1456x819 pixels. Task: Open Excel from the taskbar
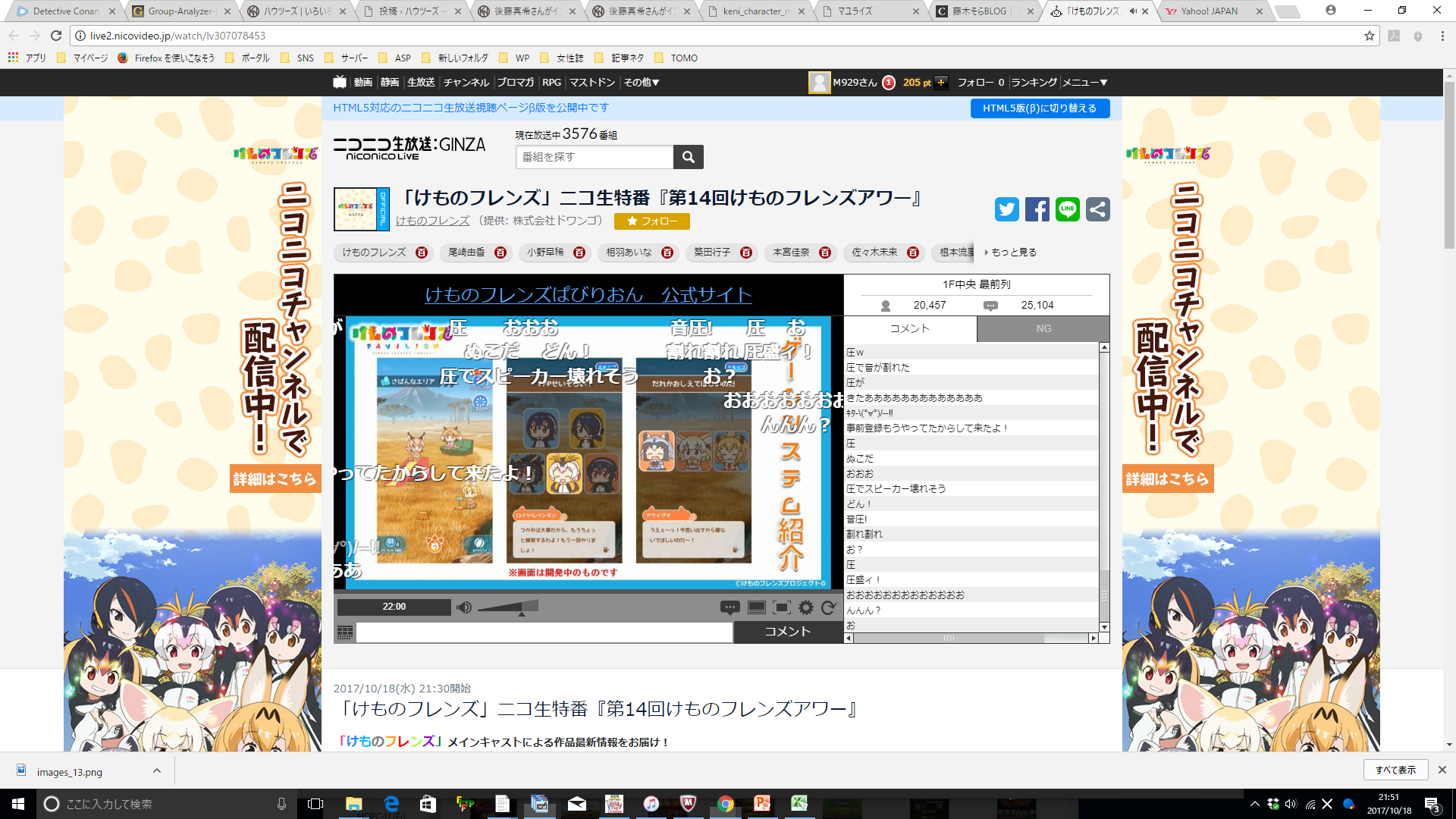799,804
